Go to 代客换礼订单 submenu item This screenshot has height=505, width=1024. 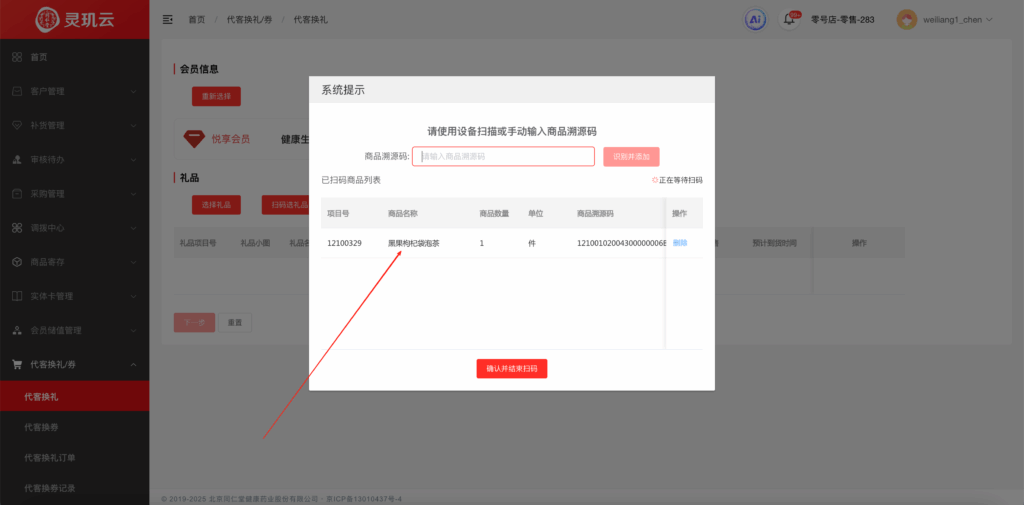50,458
